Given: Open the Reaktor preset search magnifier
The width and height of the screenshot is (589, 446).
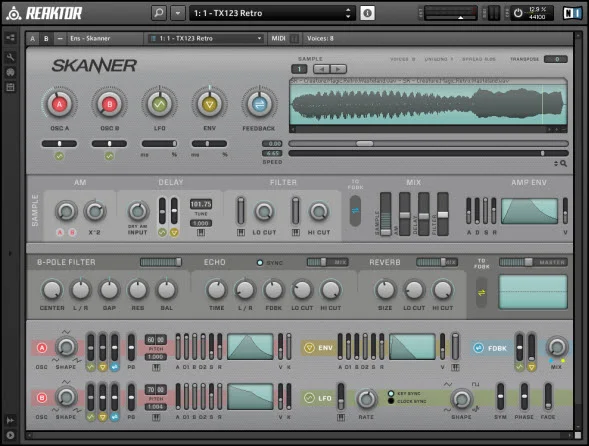Looking at the screenshot, I should [x=159, y=13].
